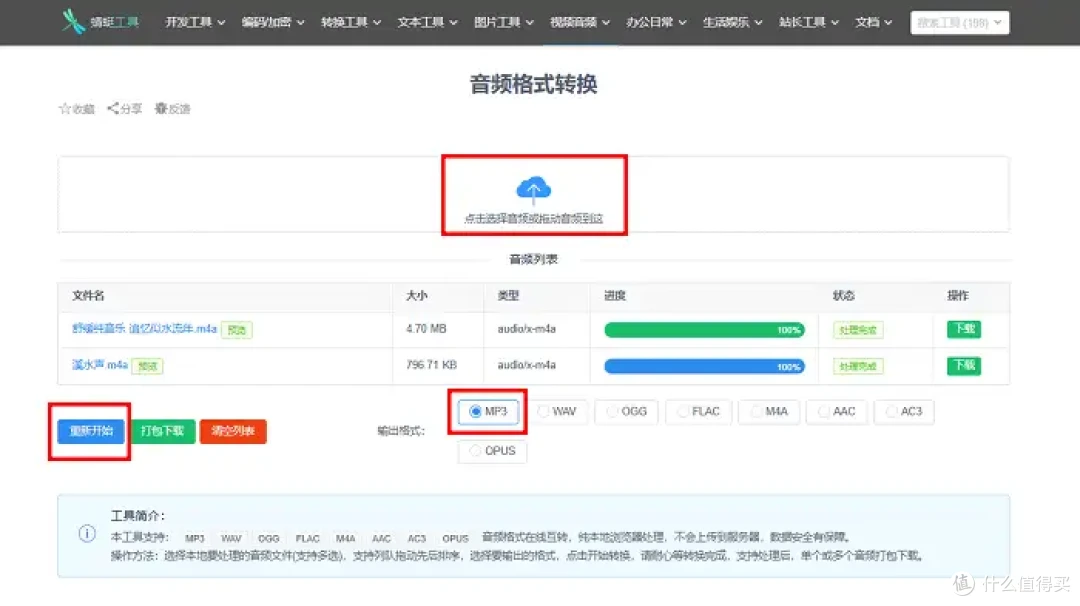Click the 音频格式转换 page title
Viewport: 1080px width, 606px height.
pyautogui.click(x=534, y=84)
